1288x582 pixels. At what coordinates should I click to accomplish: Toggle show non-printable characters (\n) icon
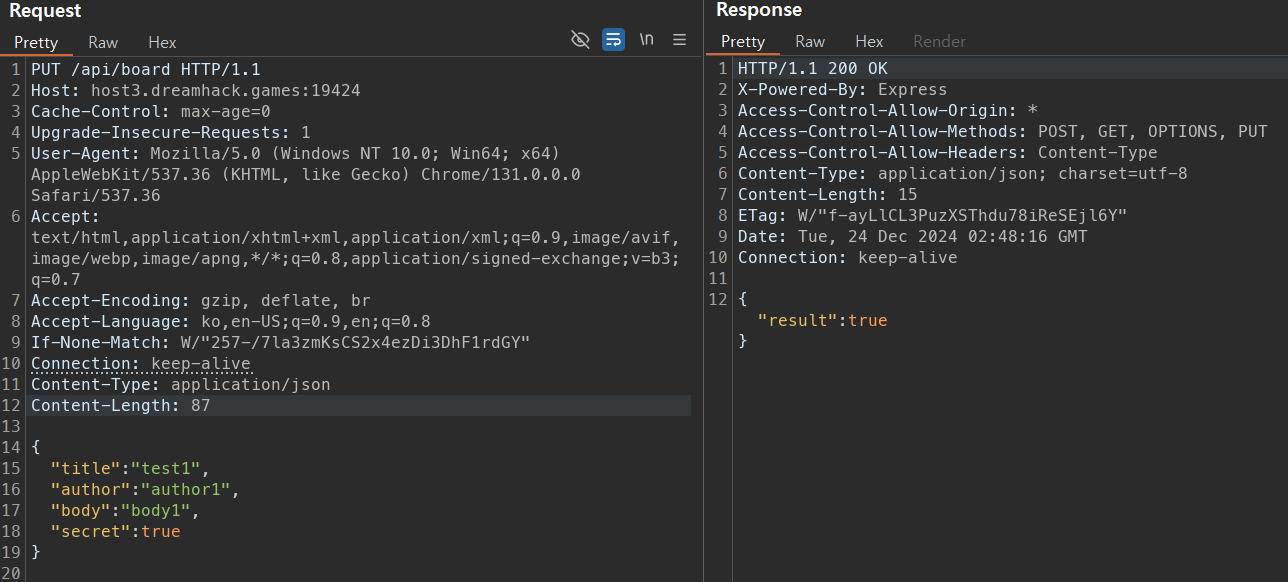pos(647,40)
